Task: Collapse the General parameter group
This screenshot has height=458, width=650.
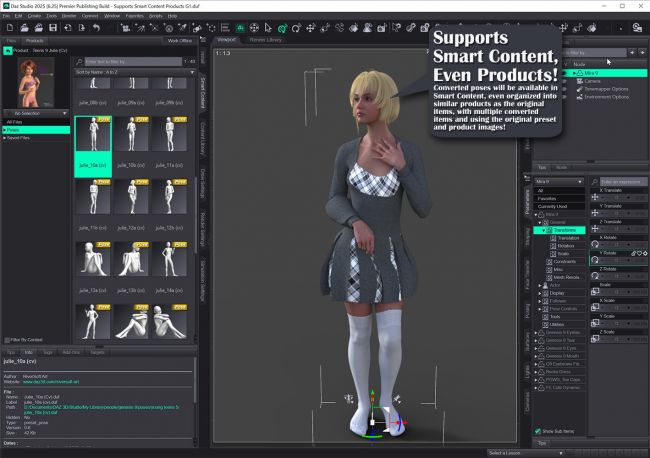Action: point(541,222)
